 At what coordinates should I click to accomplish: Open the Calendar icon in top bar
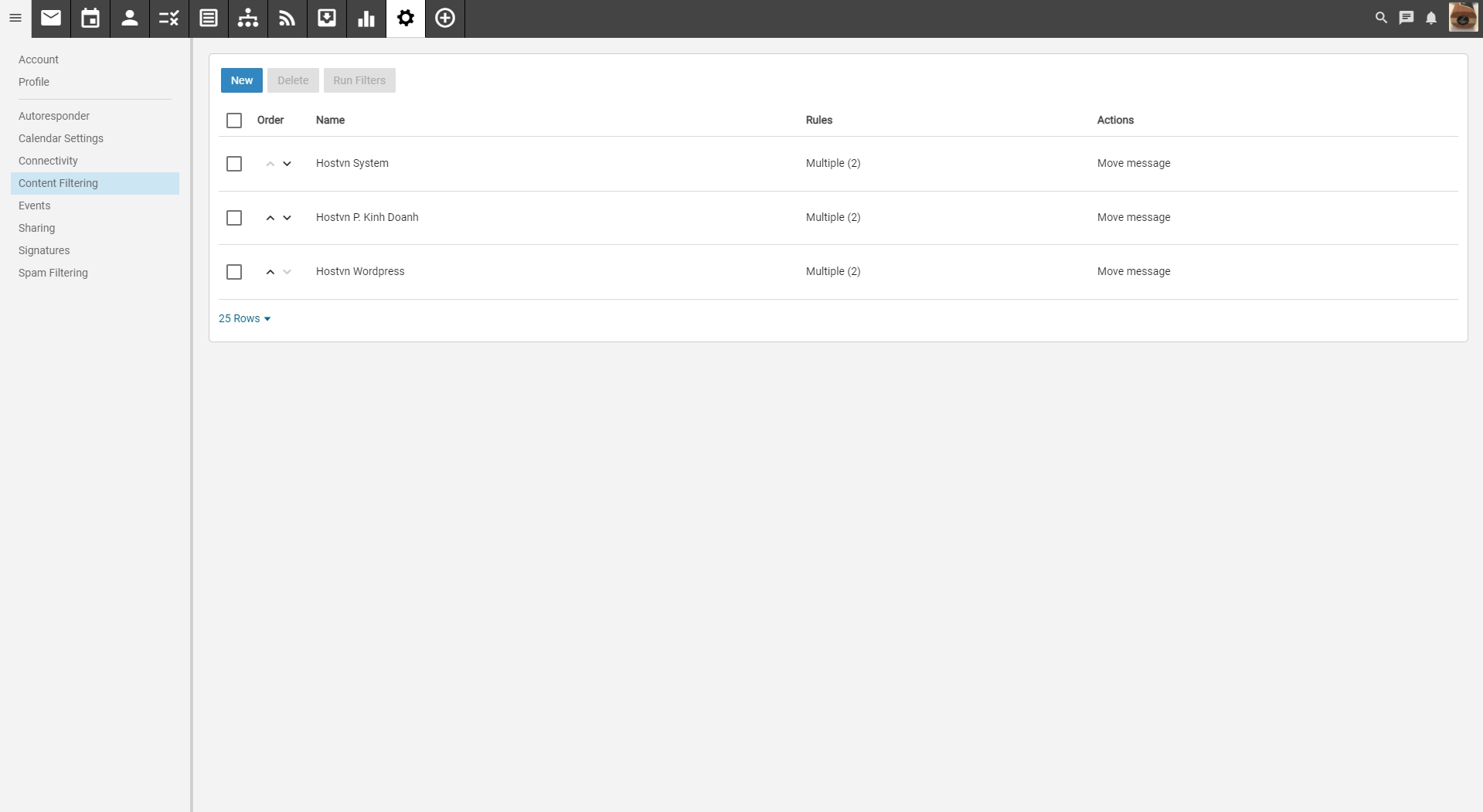[90, 18]
